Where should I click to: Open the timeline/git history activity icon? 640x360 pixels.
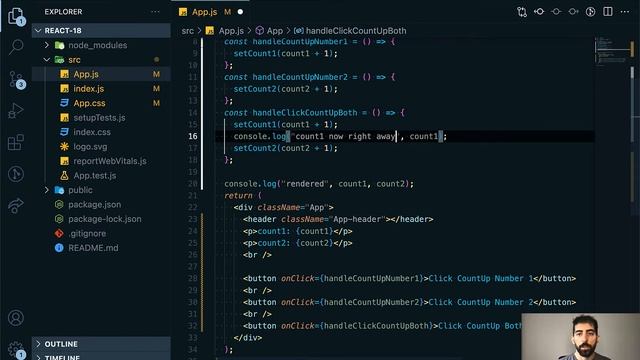(x=16, y=174)
